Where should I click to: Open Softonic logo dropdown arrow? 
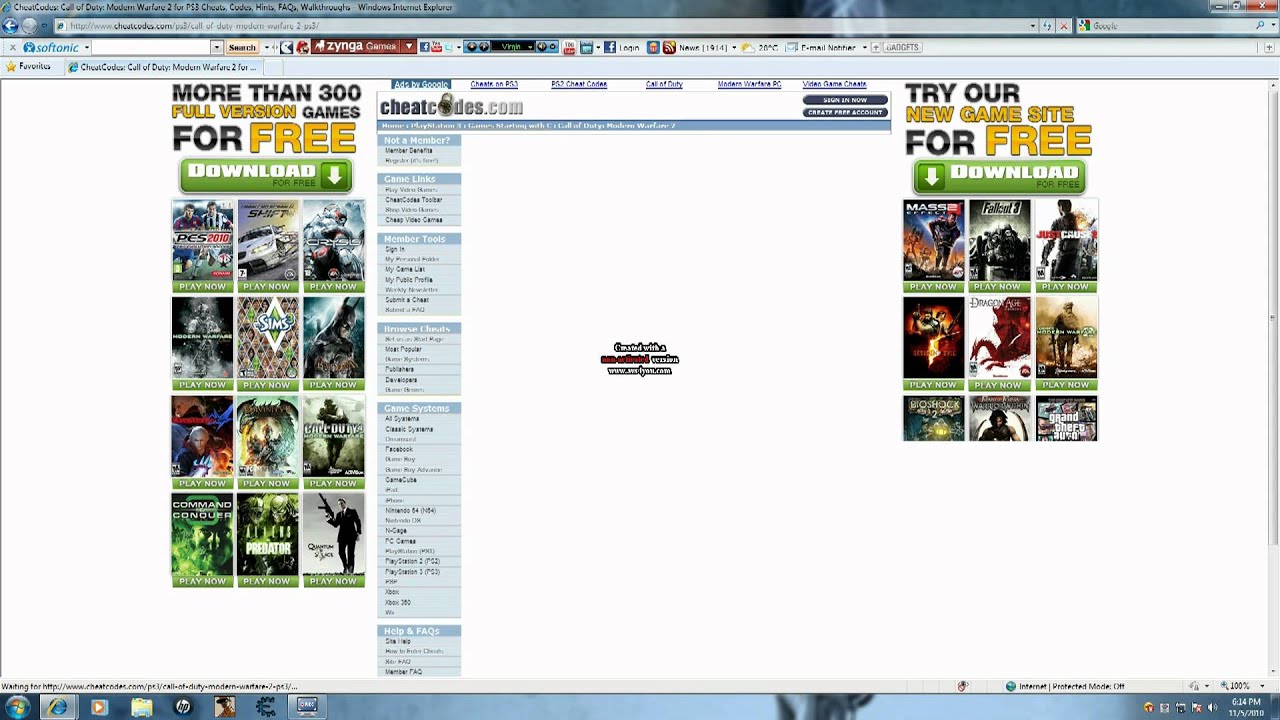[87, 47]
